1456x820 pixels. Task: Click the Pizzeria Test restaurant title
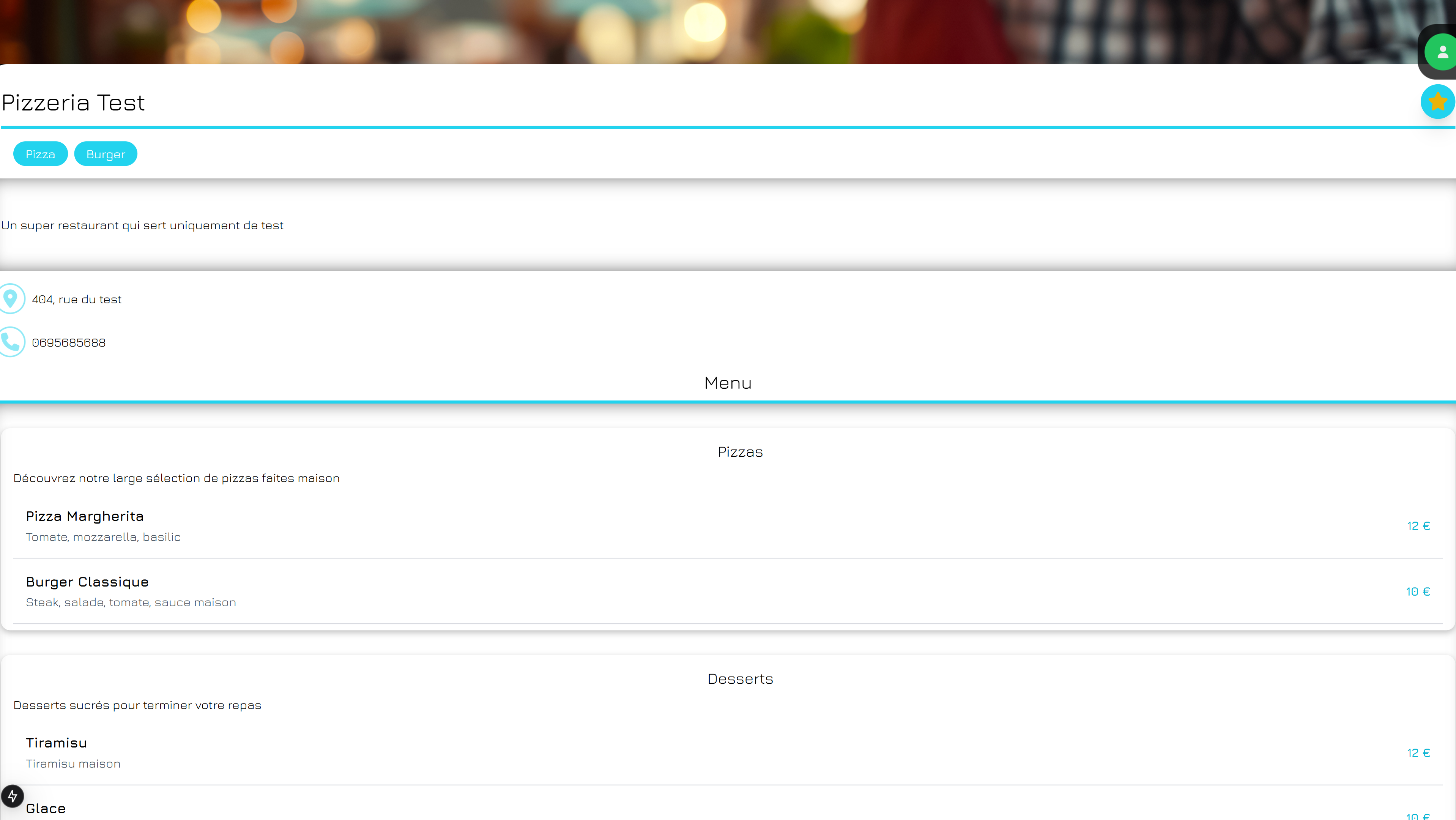[74, 103]
